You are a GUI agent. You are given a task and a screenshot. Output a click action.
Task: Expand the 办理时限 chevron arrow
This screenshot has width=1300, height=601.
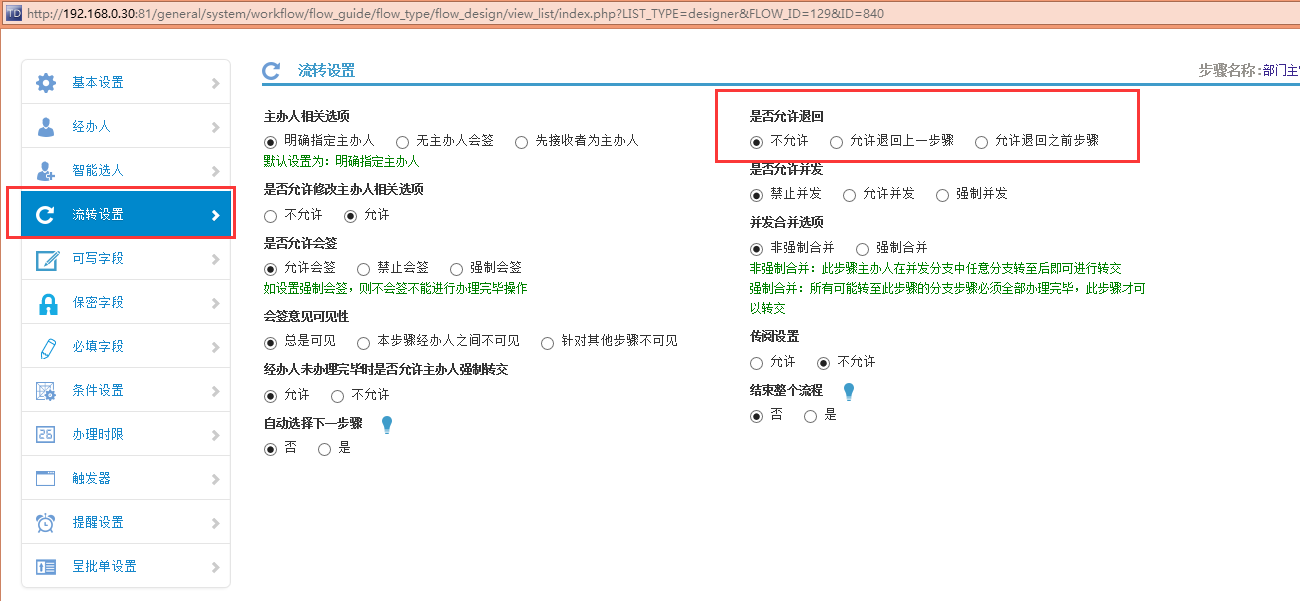click(215, 435)
